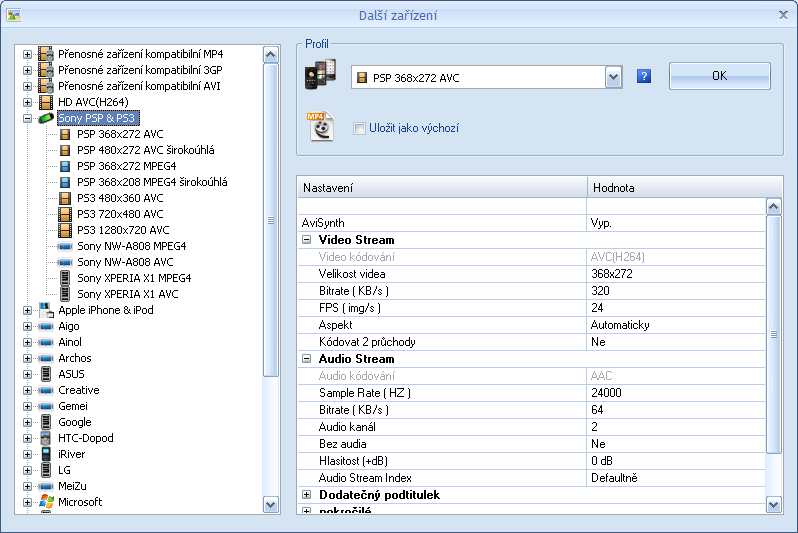Viewport: 798px width, 533px height.
Task: Click the Apple iPhone & iPod device icon
Action: click(46, 310)
